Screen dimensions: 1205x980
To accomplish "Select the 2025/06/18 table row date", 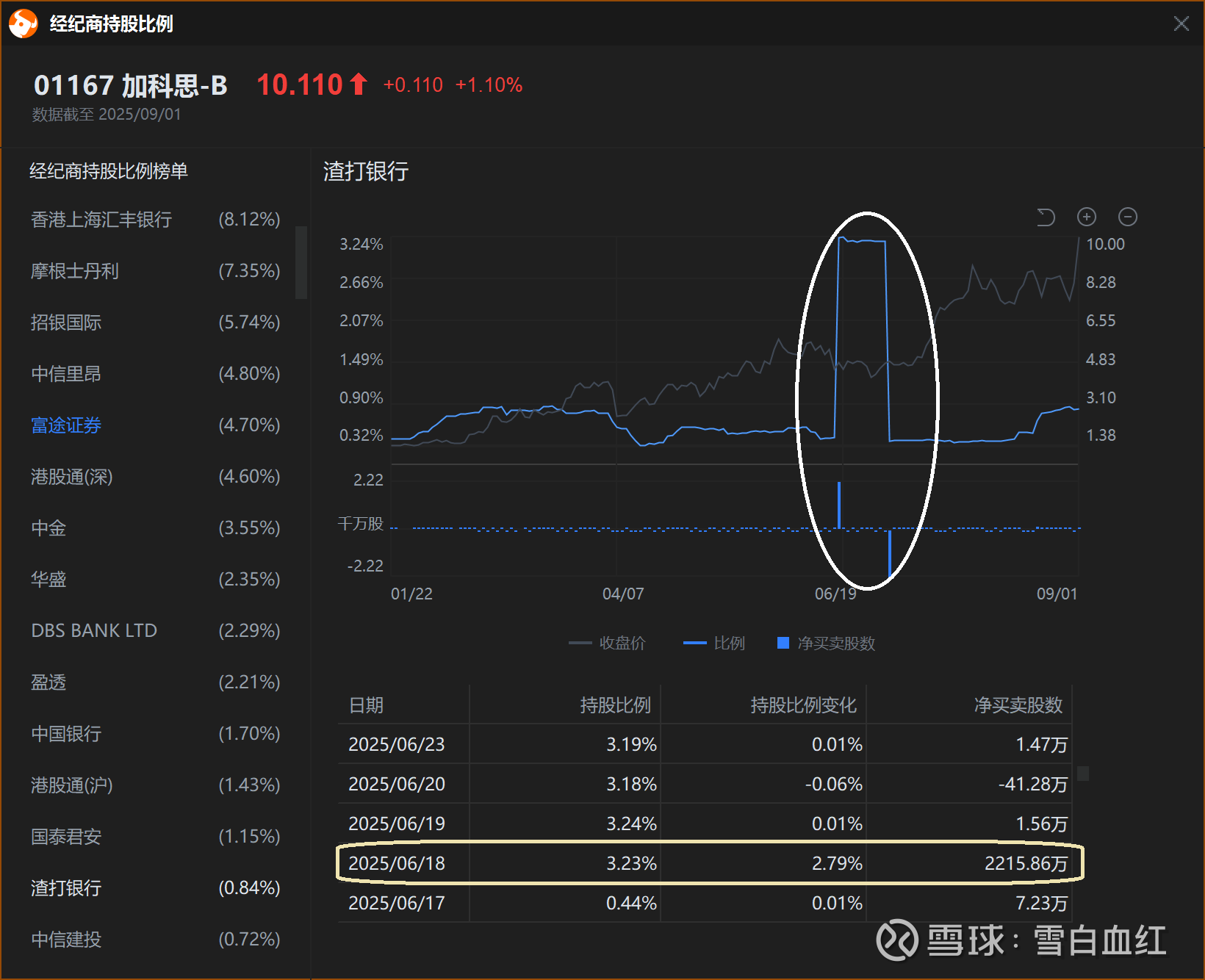I will tap(397, 863).
